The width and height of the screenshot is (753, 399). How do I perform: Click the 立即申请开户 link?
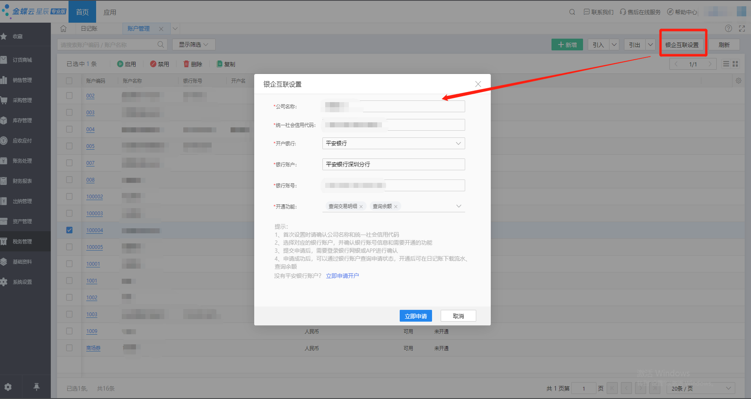point(342,276)
